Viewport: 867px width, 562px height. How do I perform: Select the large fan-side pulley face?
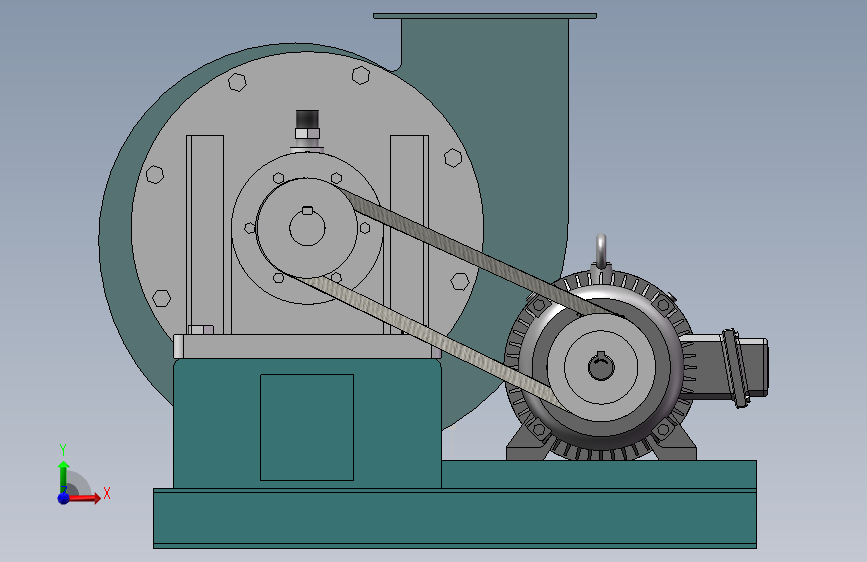coord(307,228)
